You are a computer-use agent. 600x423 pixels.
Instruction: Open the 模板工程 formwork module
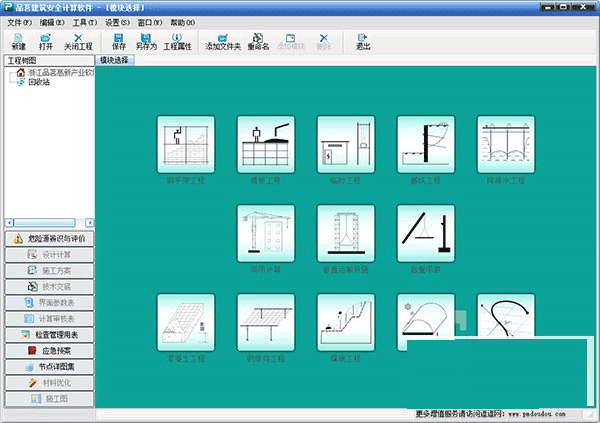coord(266,146)
